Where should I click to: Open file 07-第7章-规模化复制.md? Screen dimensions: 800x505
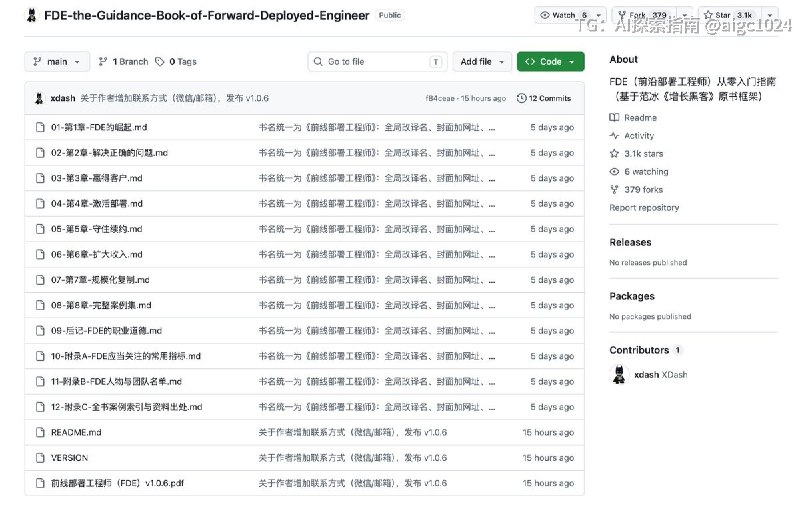[x=100, y=280]
